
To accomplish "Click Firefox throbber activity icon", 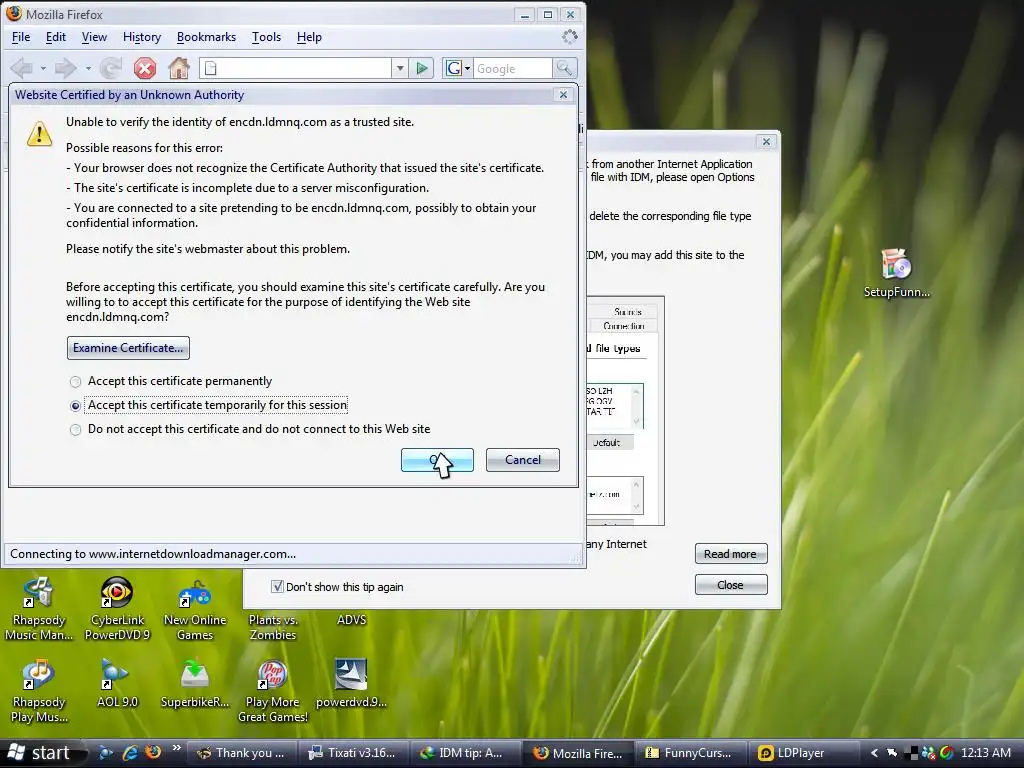I will (x=569, y=37).
